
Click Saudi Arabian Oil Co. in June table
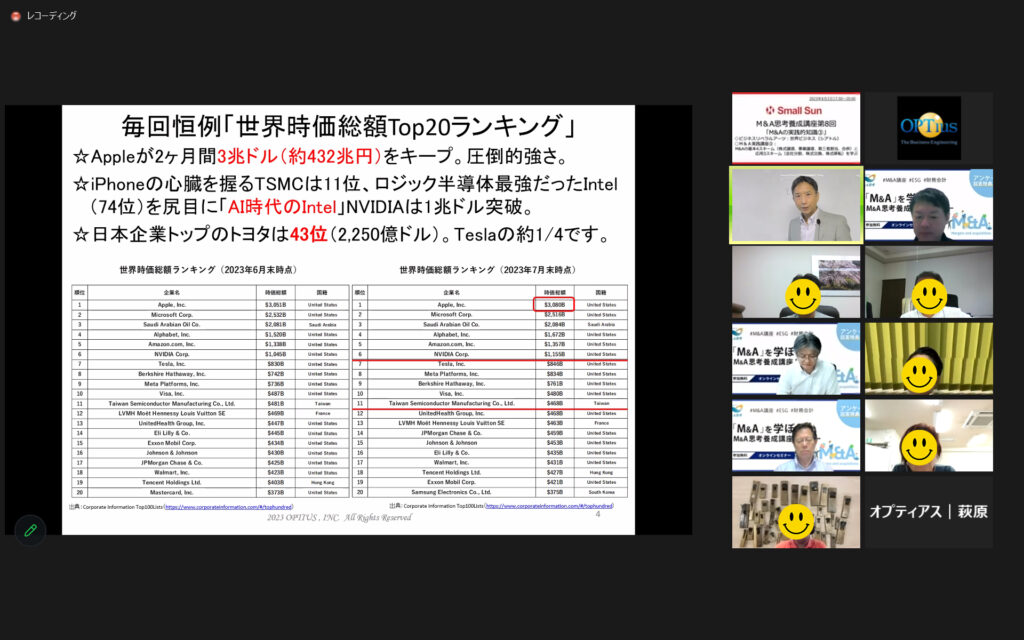(172, 325)
